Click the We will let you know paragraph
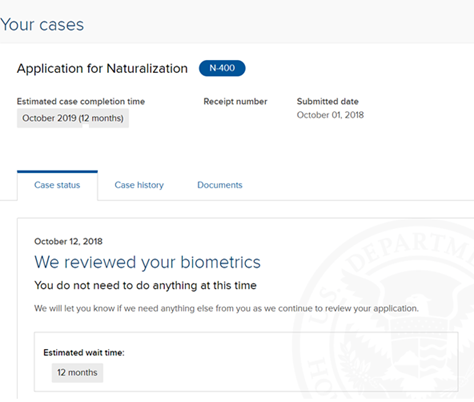 pyautogui.click(x=226, y=308)
